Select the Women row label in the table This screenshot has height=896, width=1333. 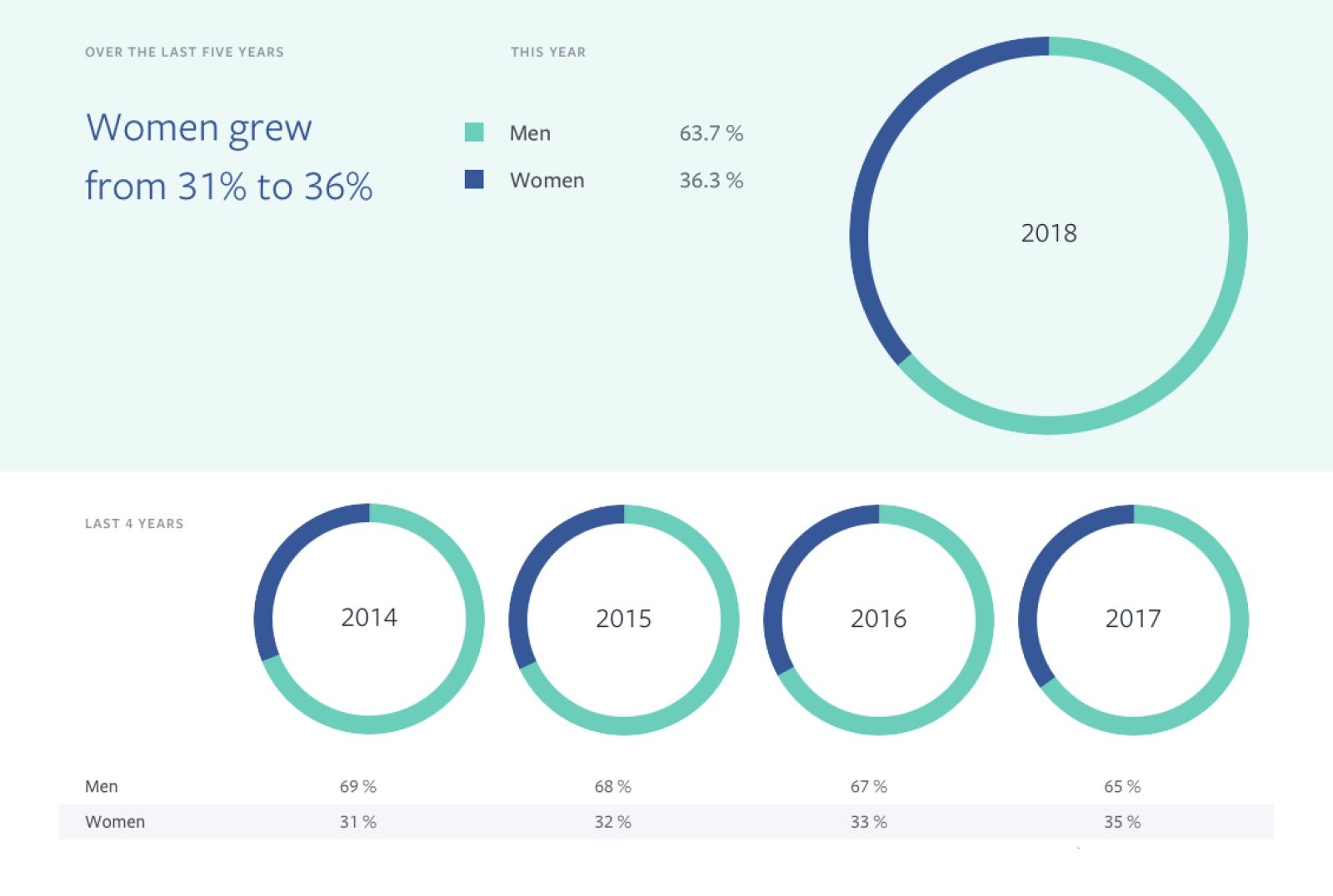115,822
